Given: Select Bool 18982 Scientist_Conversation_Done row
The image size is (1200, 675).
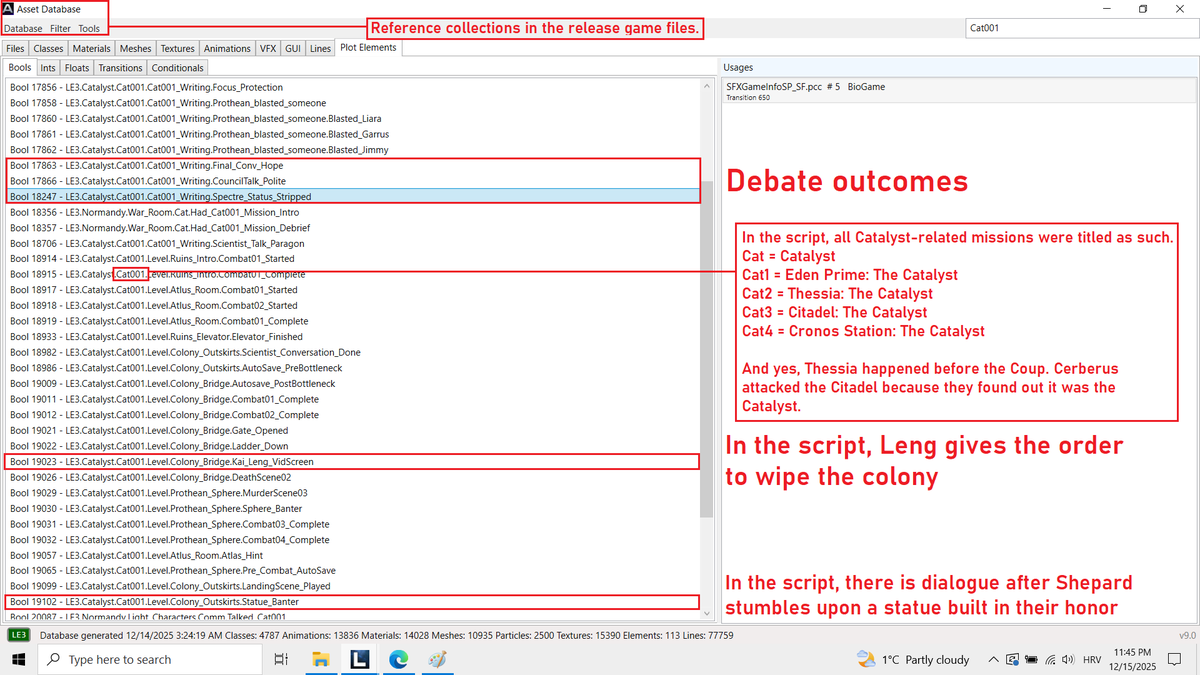Looking at the screenshot, I should [354, 352].
